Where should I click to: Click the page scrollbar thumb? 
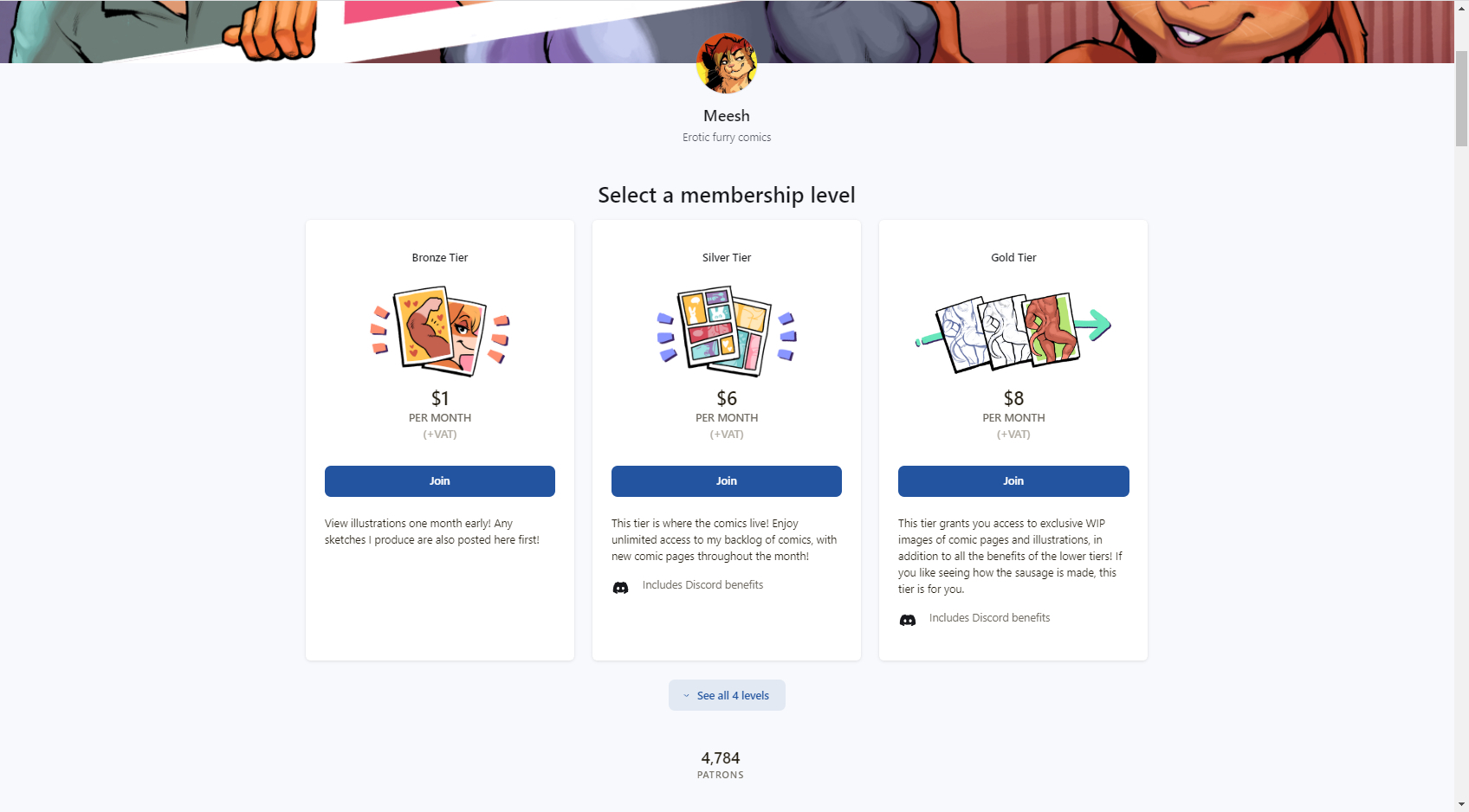pos(1461,99)
